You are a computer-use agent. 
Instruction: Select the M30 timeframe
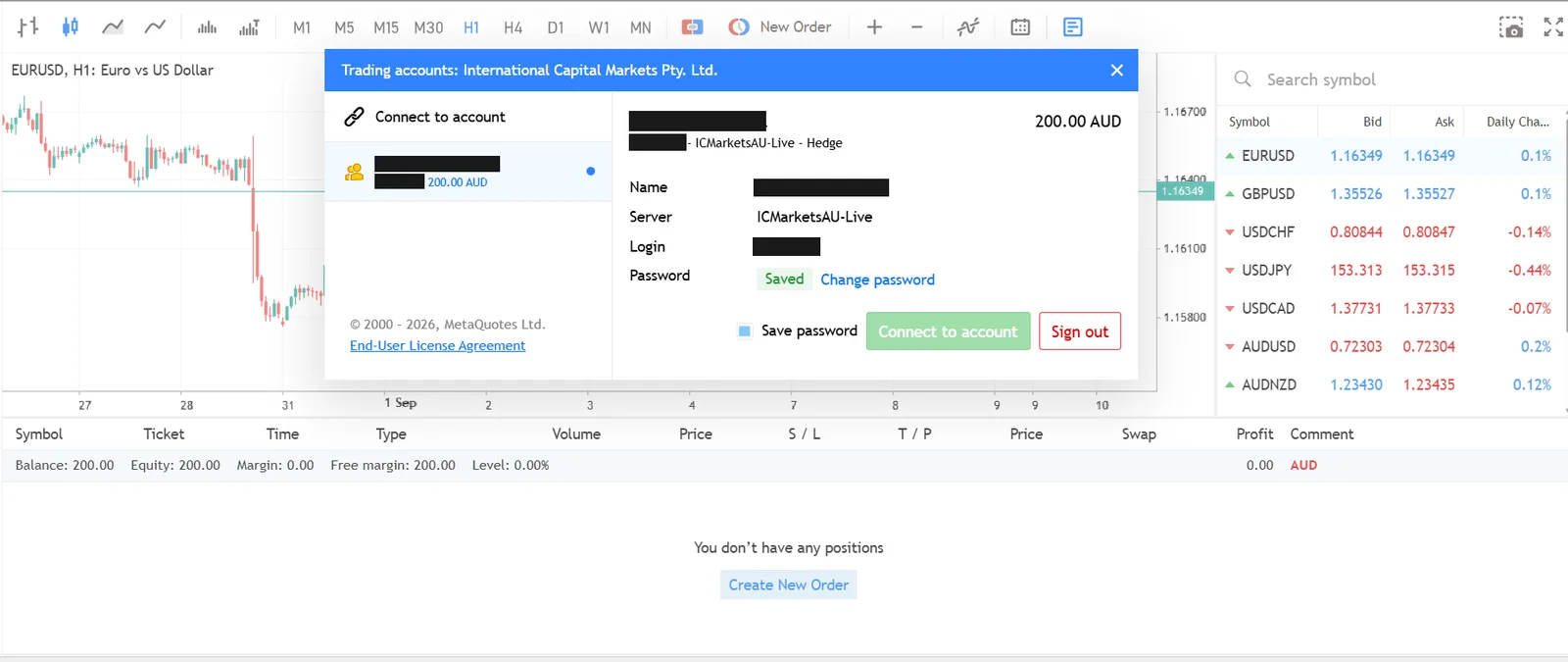pos(428,27)
